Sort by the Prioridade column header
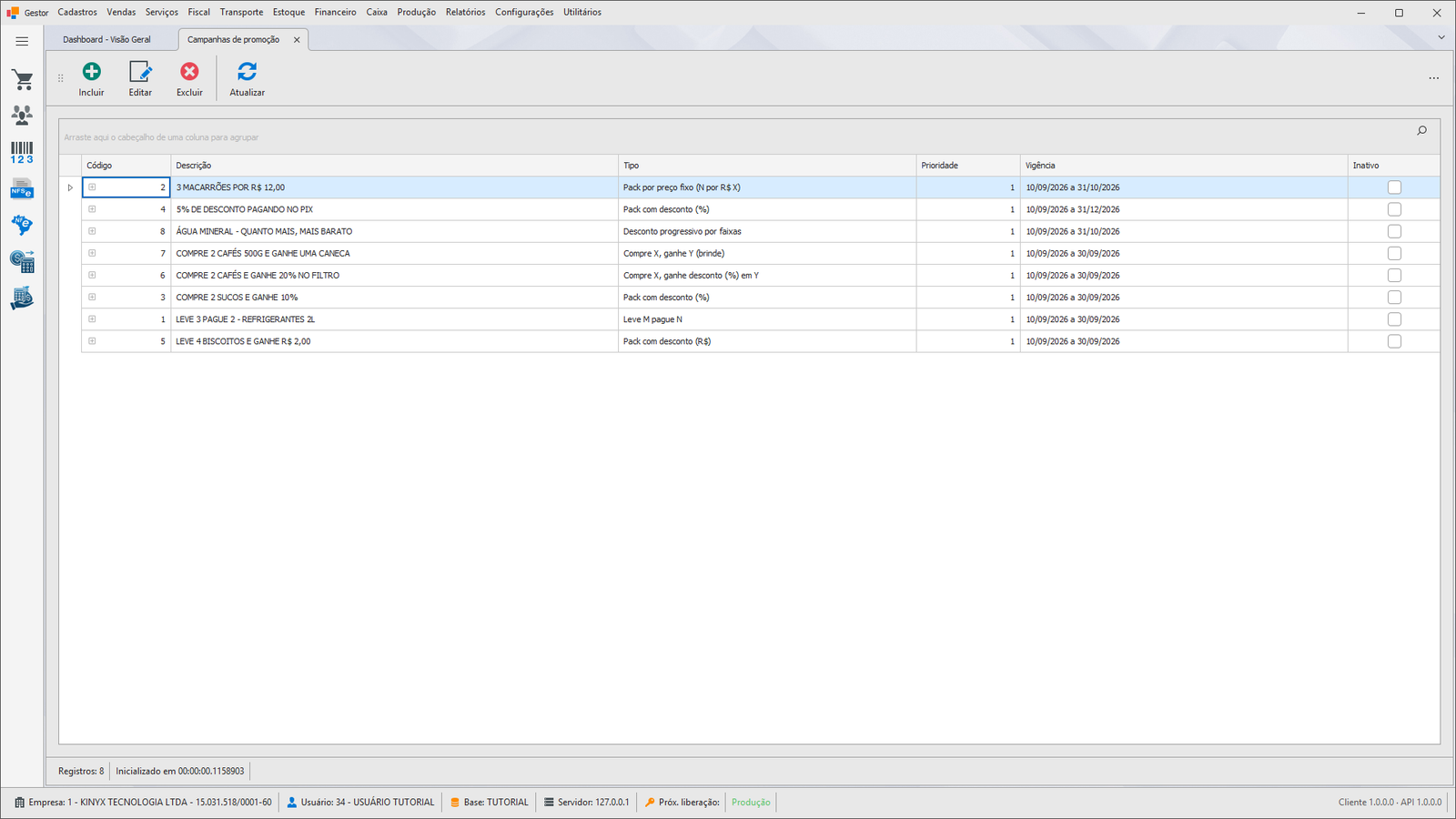The height and width of the screenshot is (819, 1456). [x=967, y=166]
